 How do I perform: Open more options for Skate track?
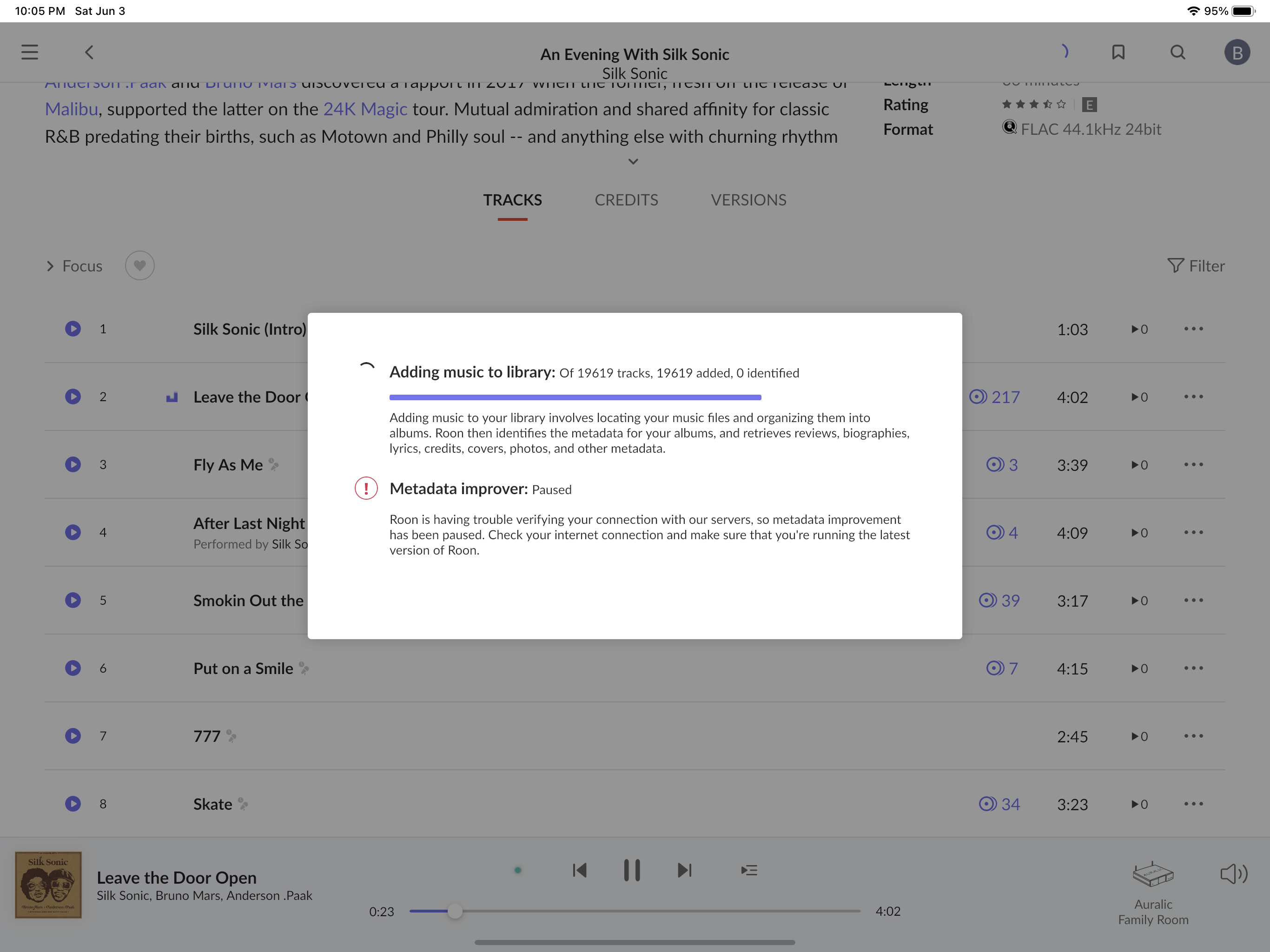[x=1193, y=804]
